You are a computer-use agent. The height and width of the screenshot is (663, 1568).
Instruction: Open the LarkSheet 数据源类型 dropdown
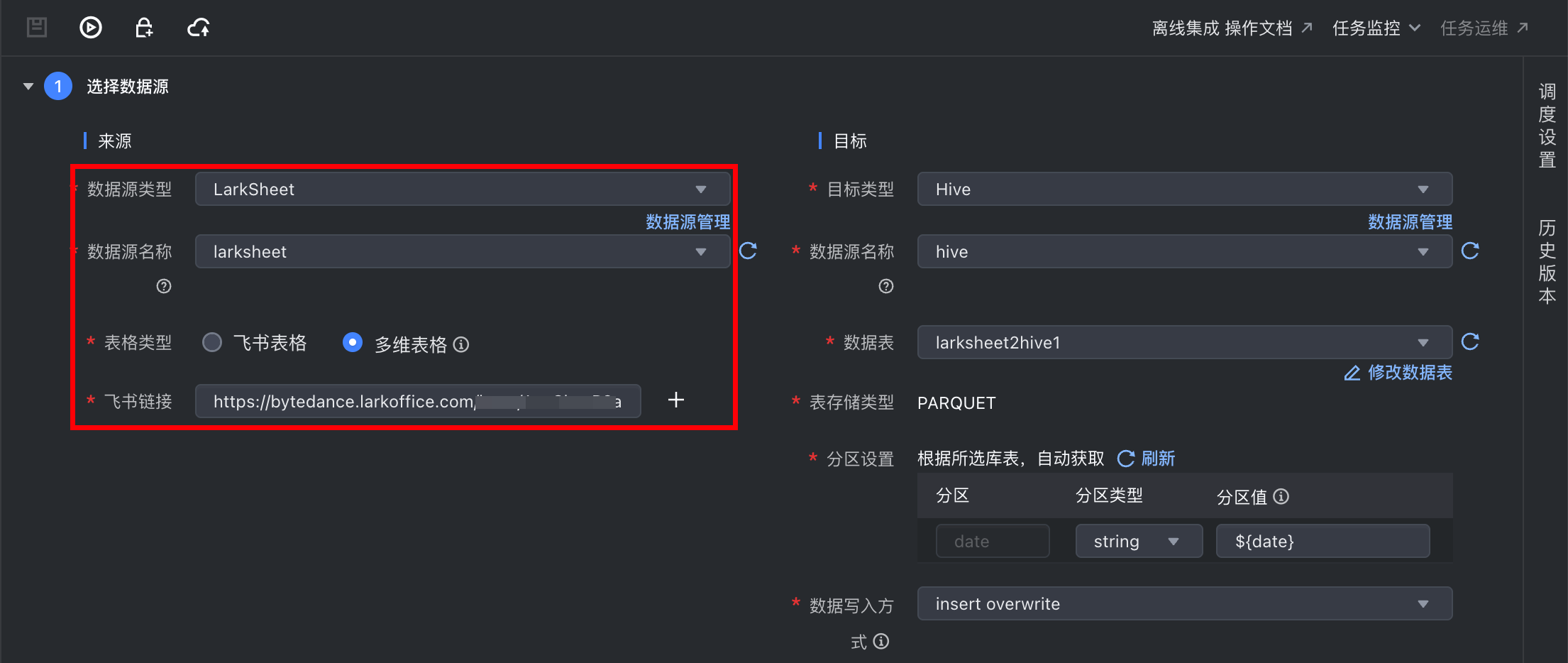coord(463,190)
